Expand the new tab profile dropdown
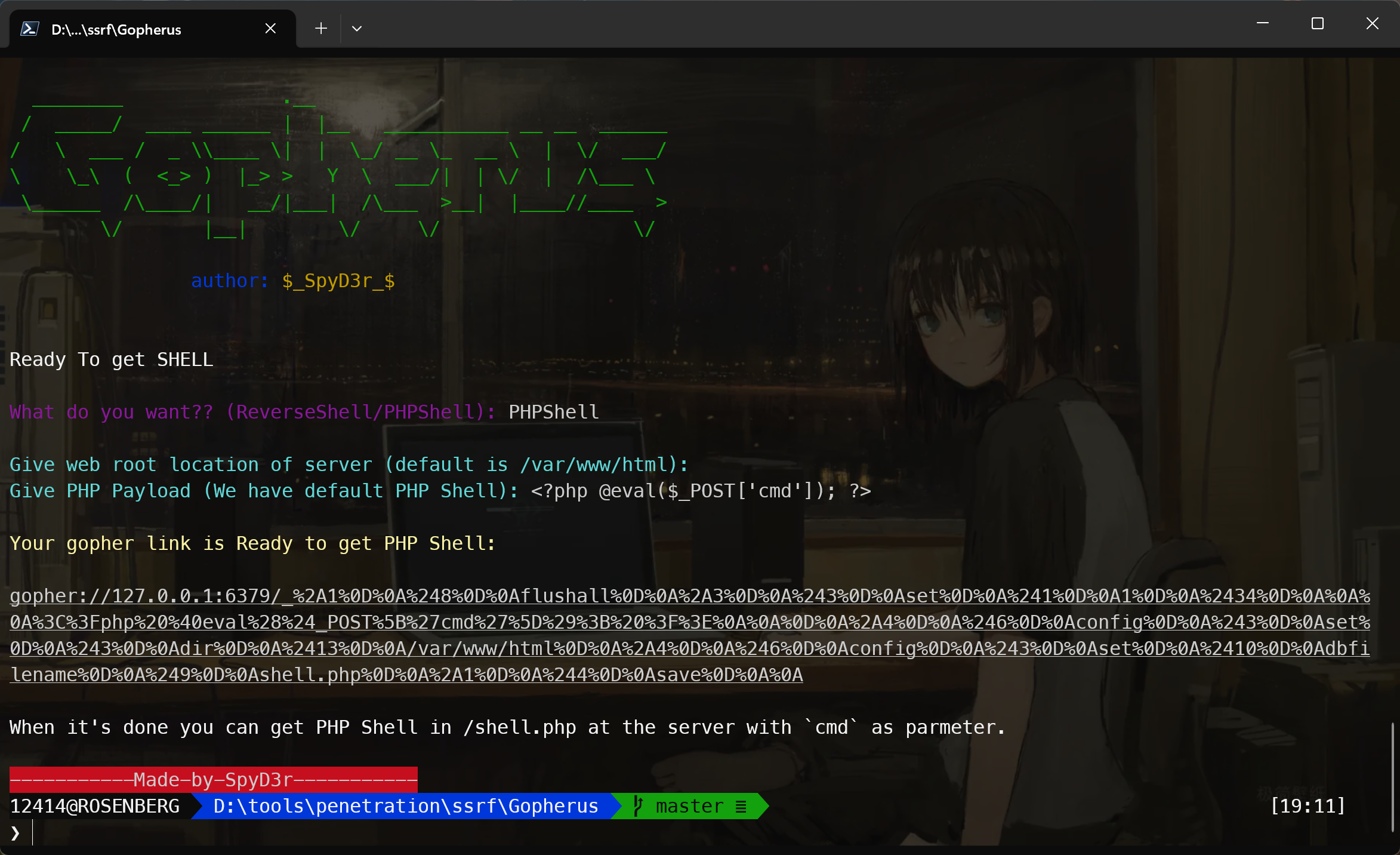Image resolution: width=1400 pixels, height=855 pixels. click(x=357, y=29)
